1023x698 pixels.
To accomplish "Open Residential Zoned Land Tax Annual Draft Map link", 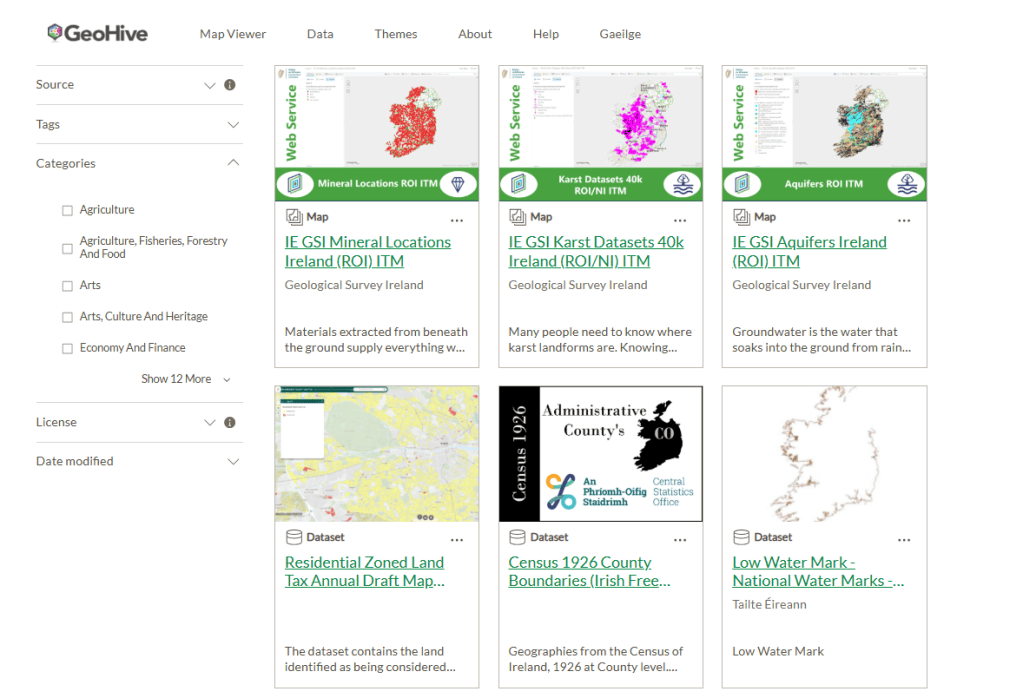I will click(364, 571).
